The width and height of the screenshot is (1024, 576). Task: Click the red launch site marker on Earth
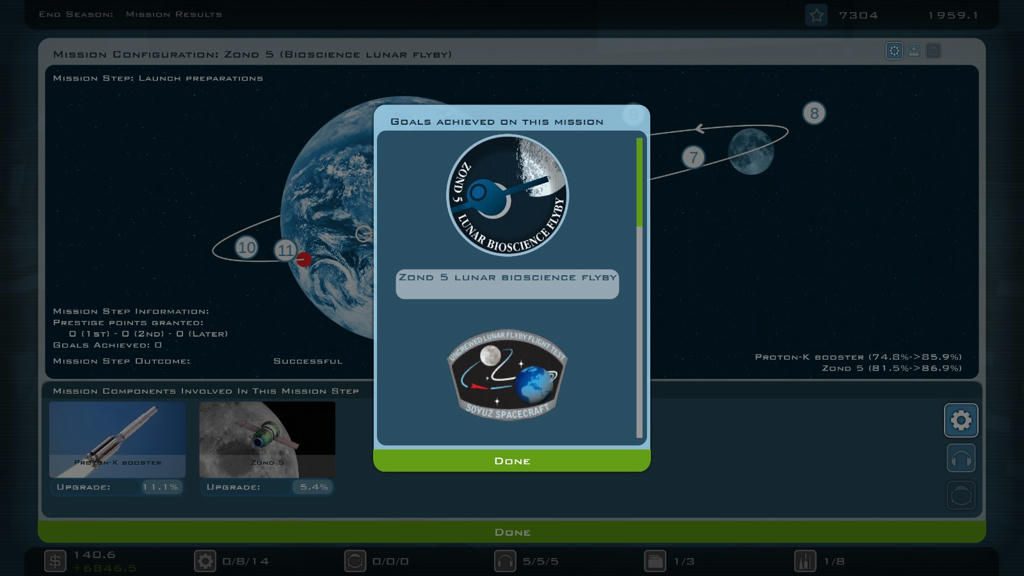point(304,259)
